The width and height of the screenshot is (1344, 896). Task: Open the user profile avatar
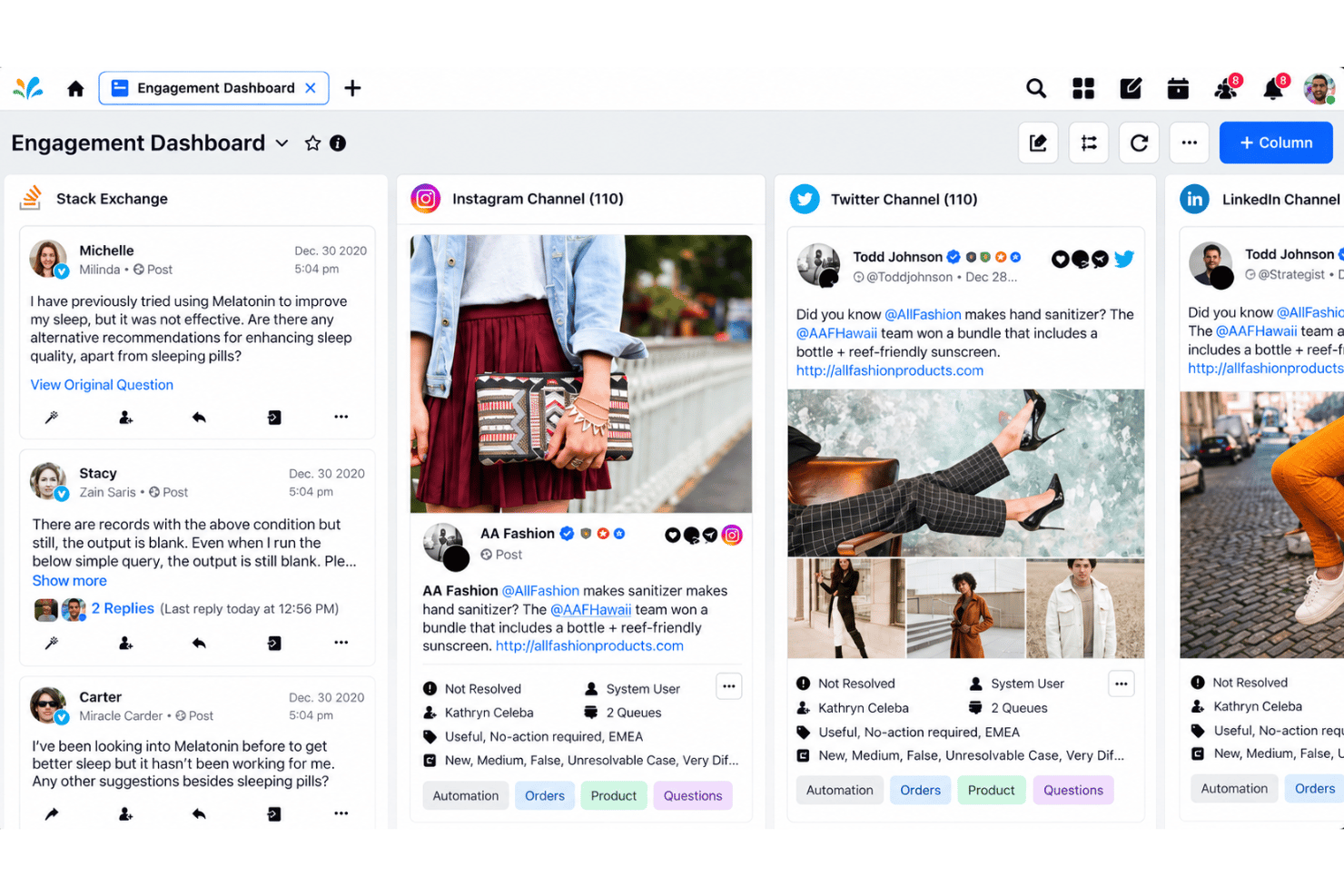tap(1319, 88)
